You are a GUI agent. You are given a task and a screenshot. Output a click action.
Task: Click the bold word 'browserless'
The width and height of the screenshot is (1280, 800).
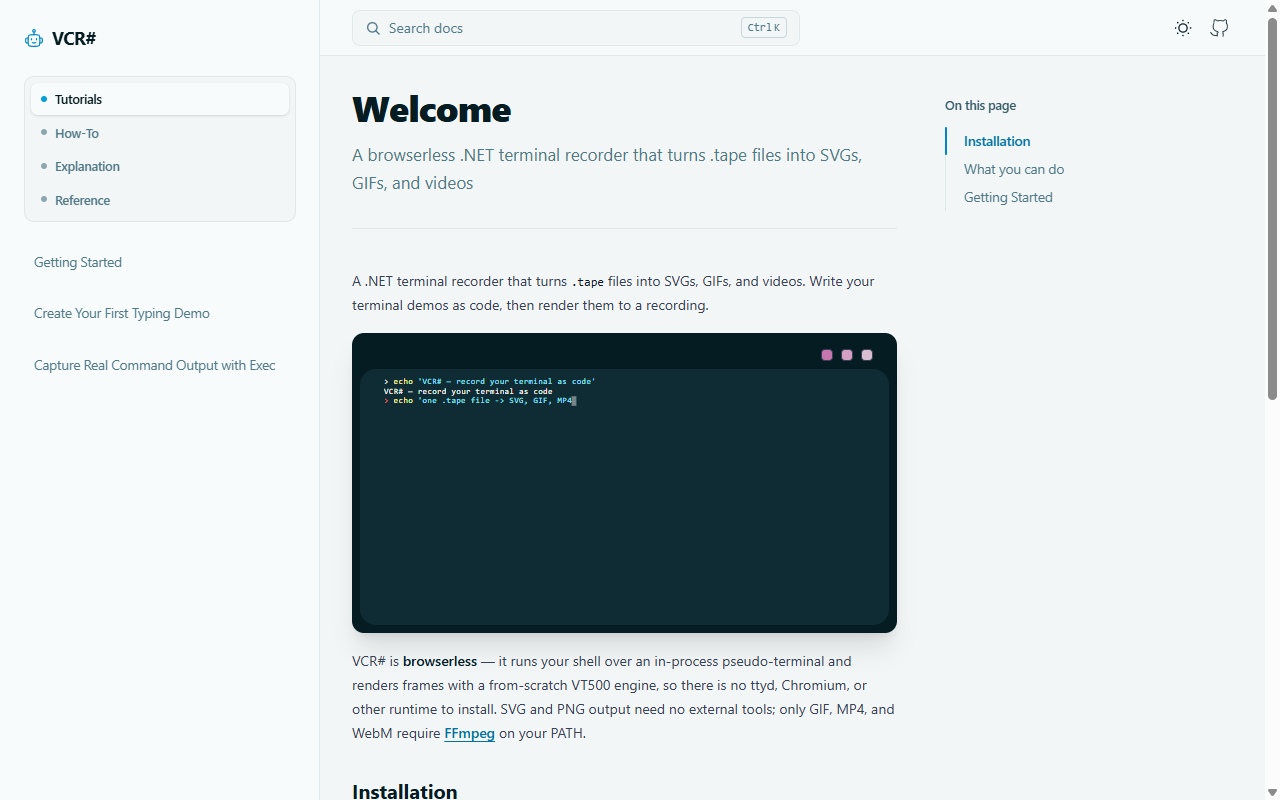(440, 661)
